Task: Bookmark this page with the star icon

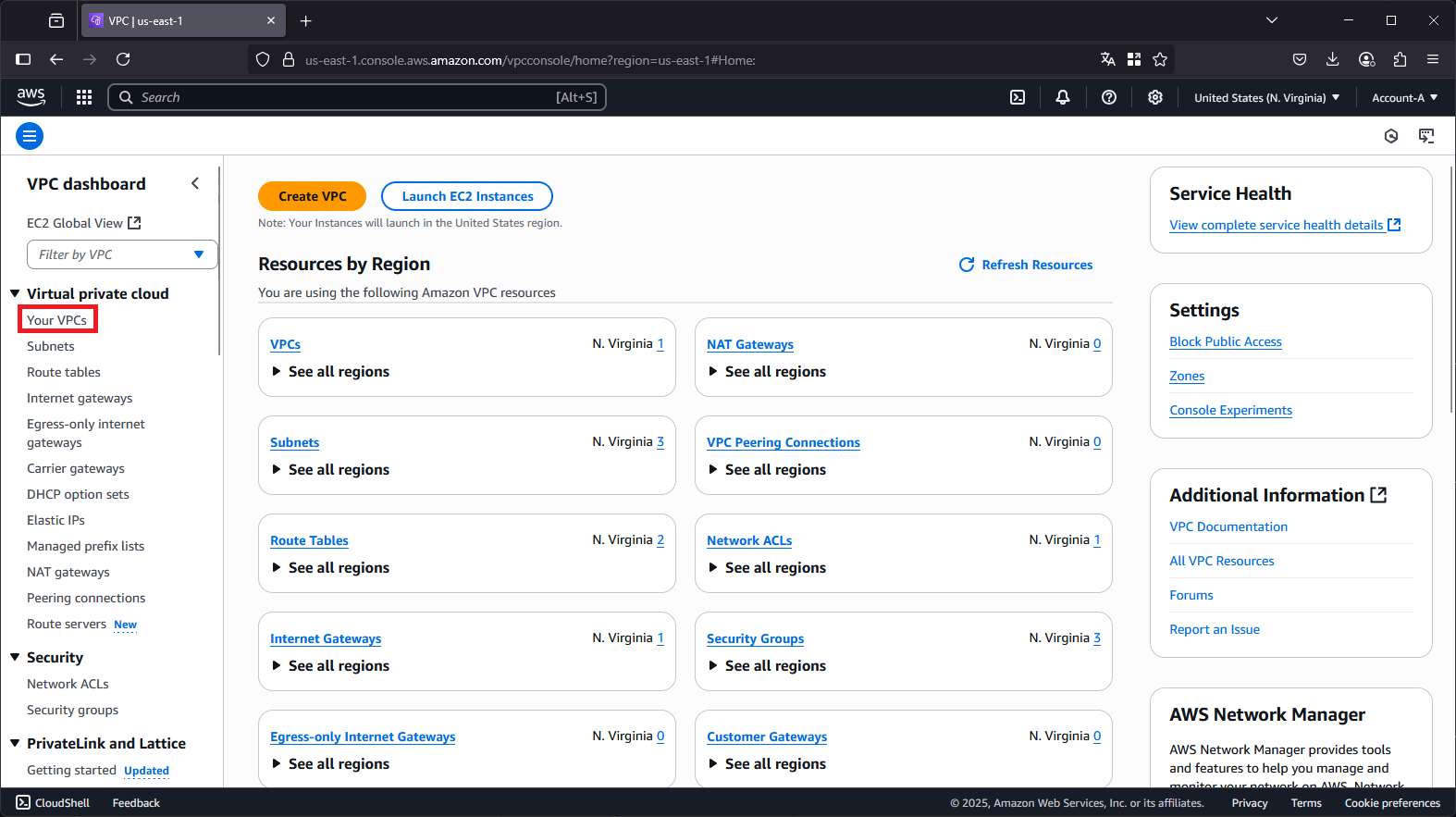Action: click(1160, 59)
